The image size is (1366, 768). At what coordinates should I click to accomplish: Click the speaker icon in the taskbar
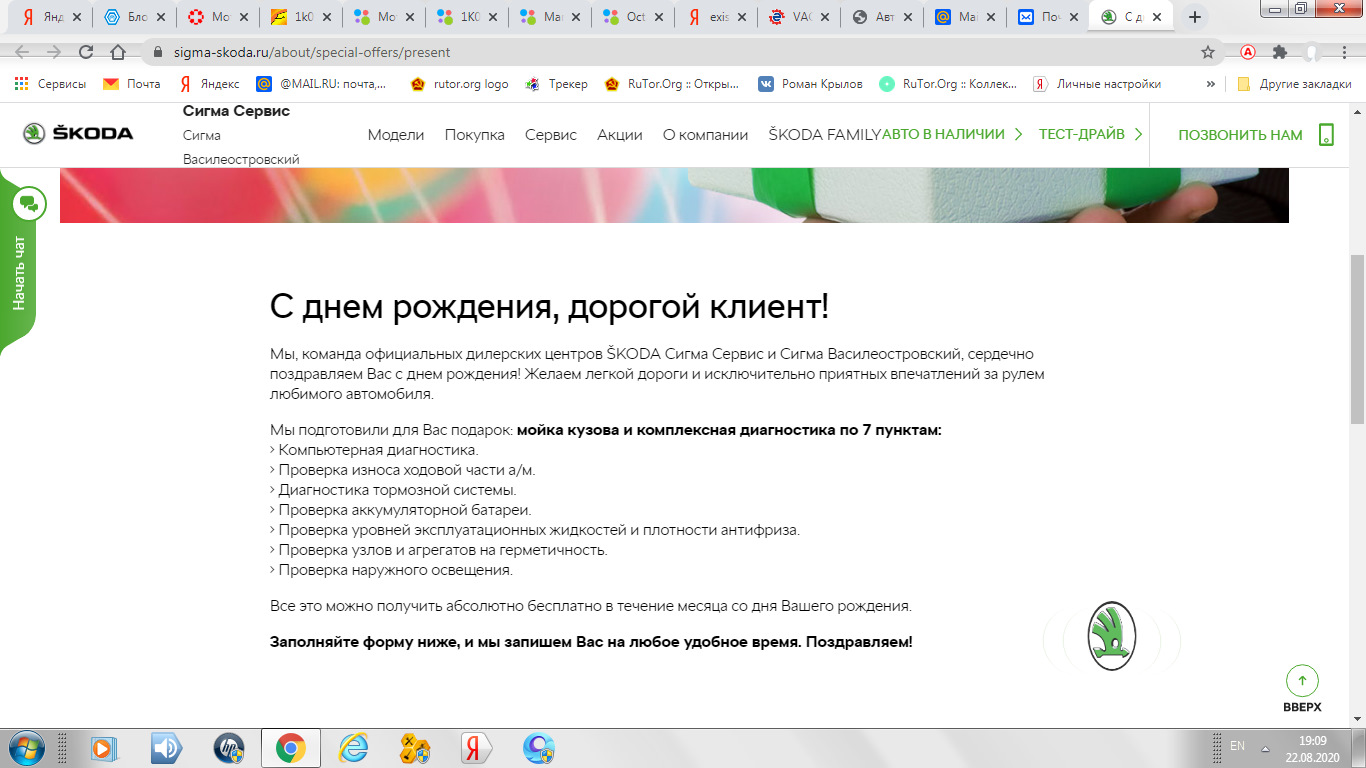(x=165, y=748)
